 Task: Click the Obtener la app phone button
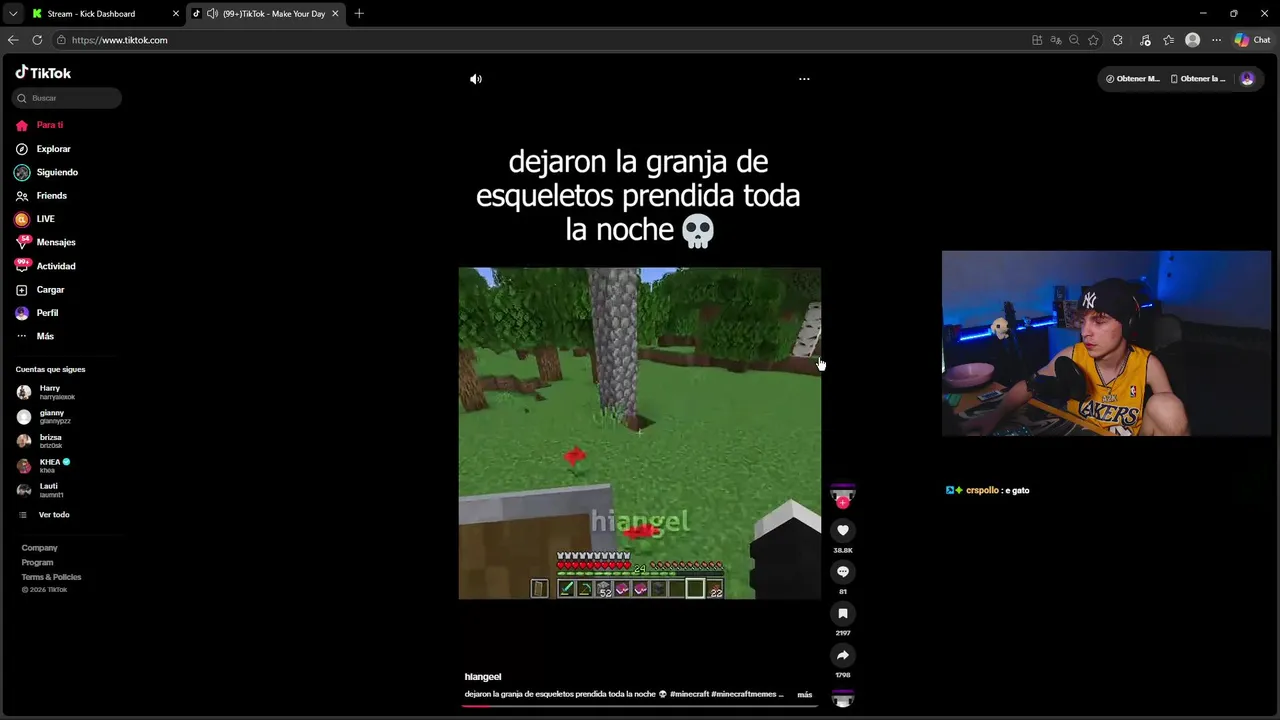(1198, 79)
